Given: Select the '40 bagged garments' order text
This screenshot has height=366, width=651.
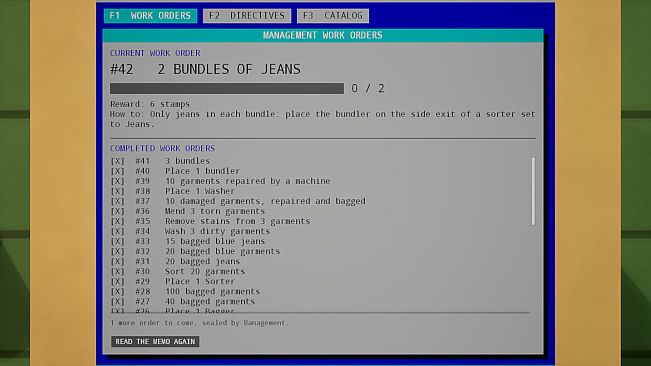Looking at the screenshot, I should click(x=210, y=302).
